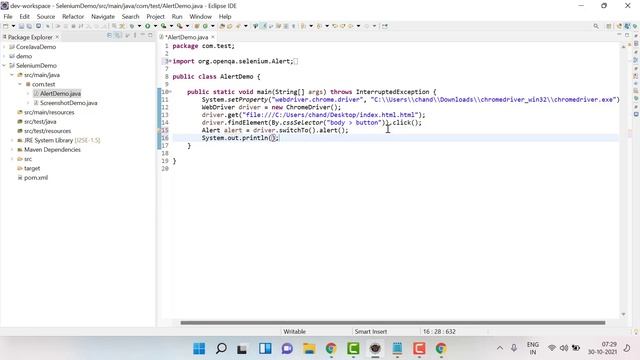Collapse the SeleniumDemo project
Image resolution: width=640 pixels, height=360 pixels.
pos(4,66)
